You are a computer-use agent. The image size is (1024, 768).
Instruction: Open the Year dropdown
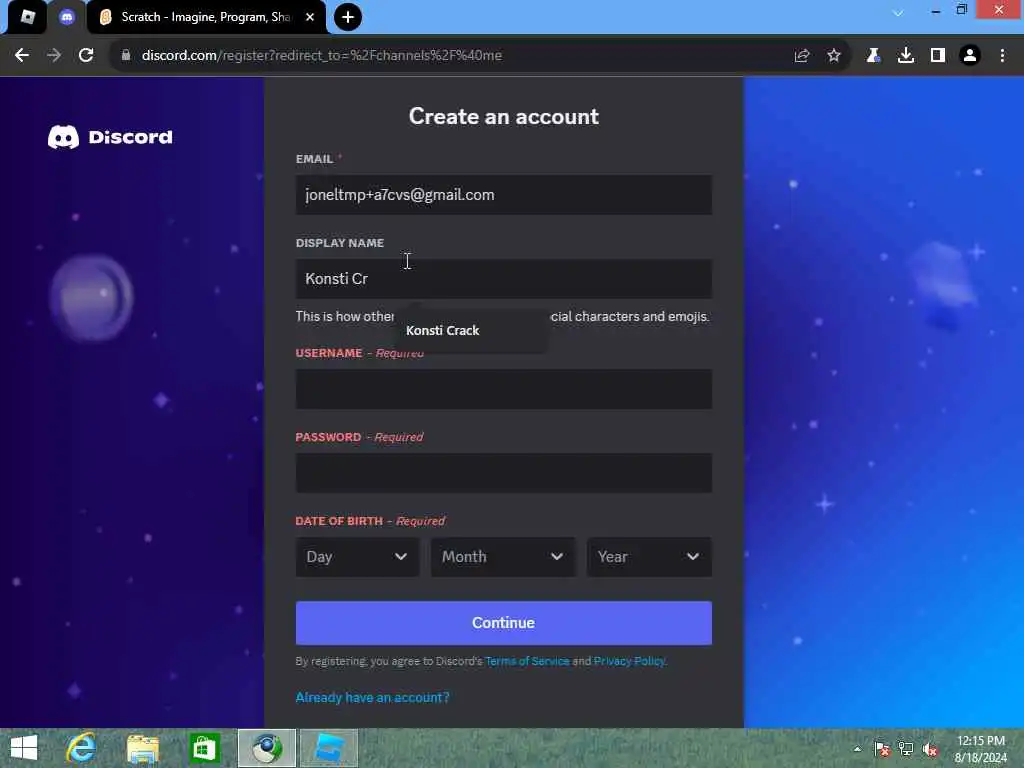point(649,557)
